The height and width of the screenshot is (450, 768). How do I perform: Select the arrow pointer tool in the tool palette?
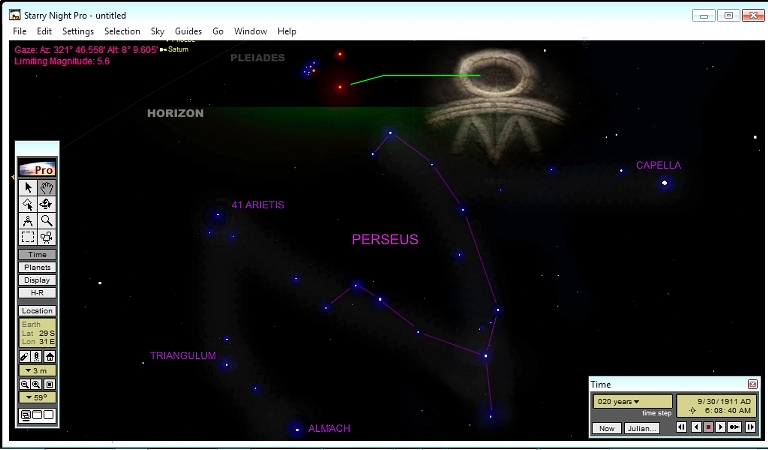(x=28, y=188)
